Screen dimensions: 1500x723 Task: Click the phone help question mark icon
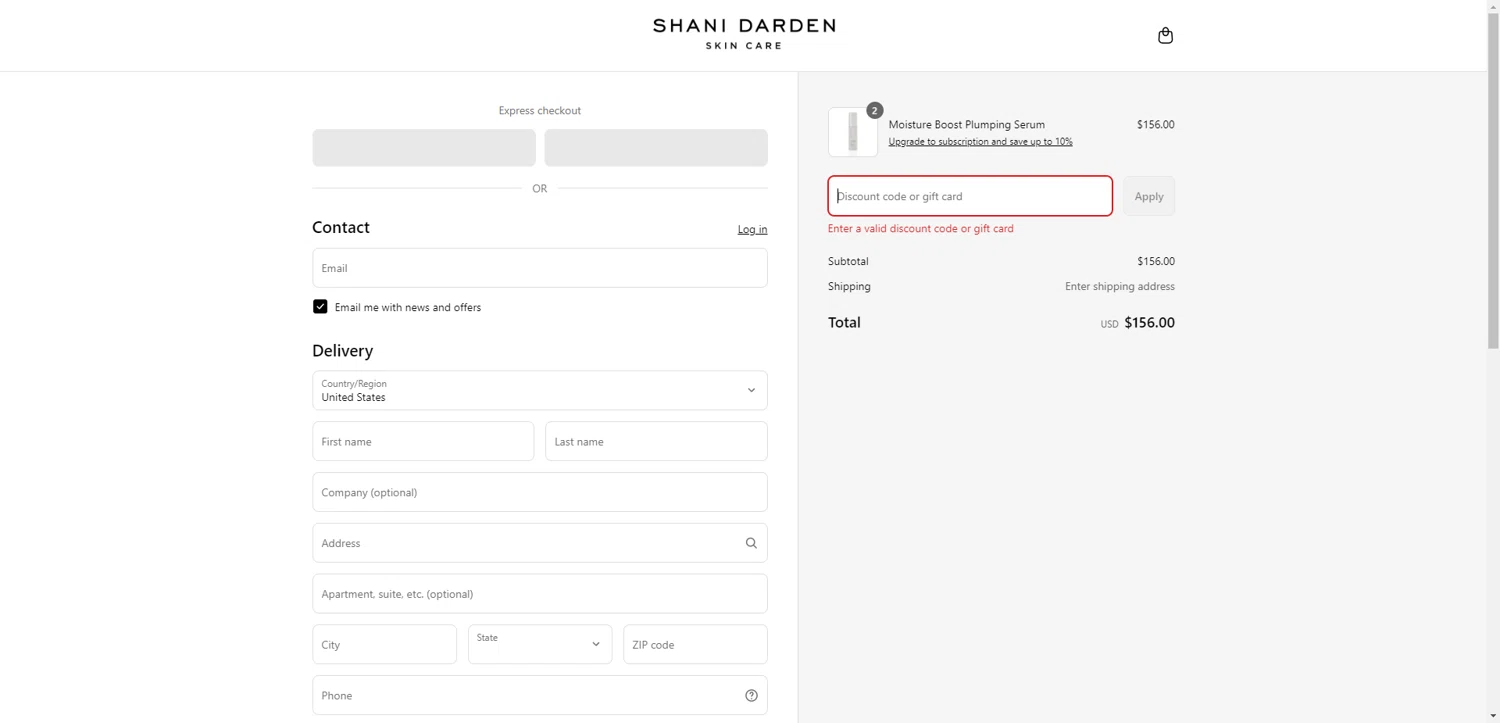[751, 696]
